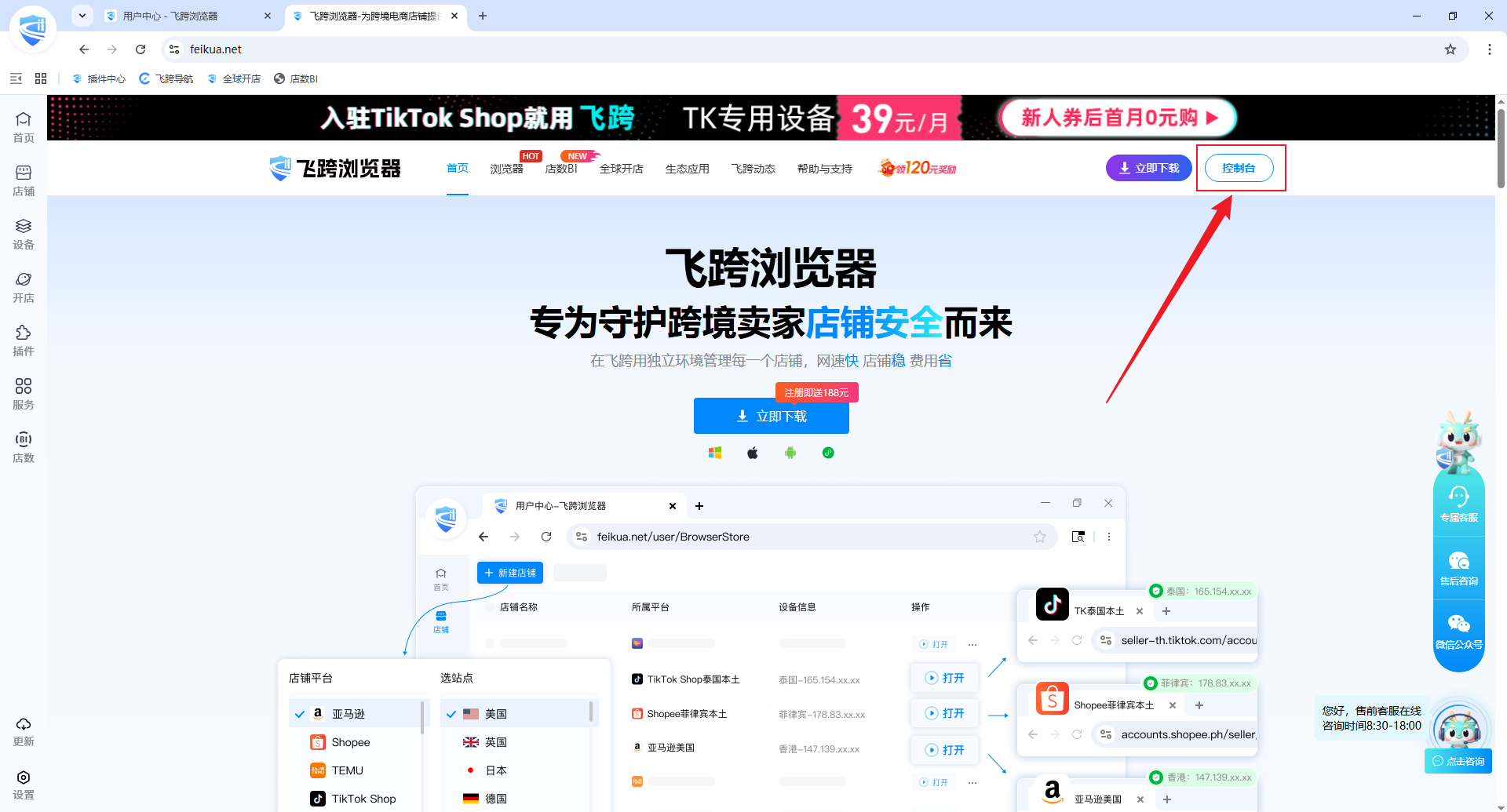Click the 飞跨浏览器 logo in site header
1507x812 pixels.
point(335,168)
